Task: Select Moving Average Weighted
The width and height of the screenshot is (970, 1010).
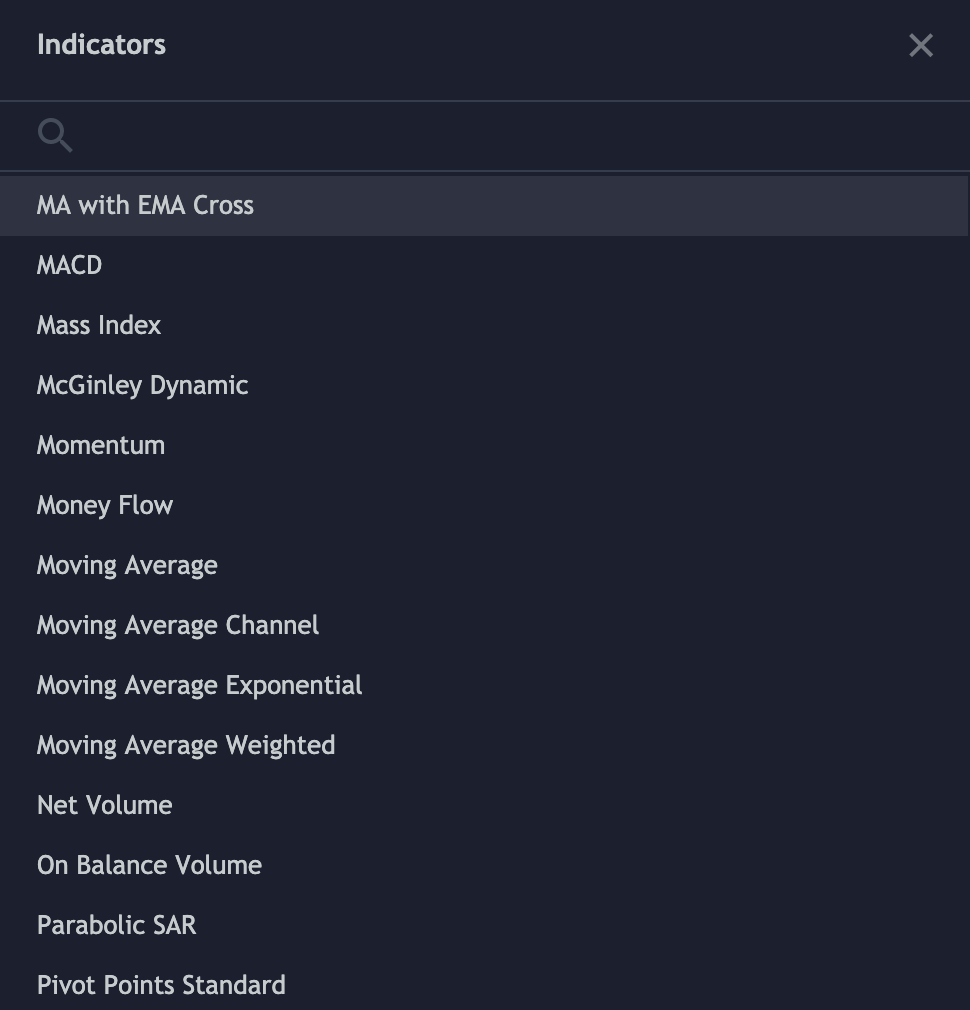Action: coord(485,745)
